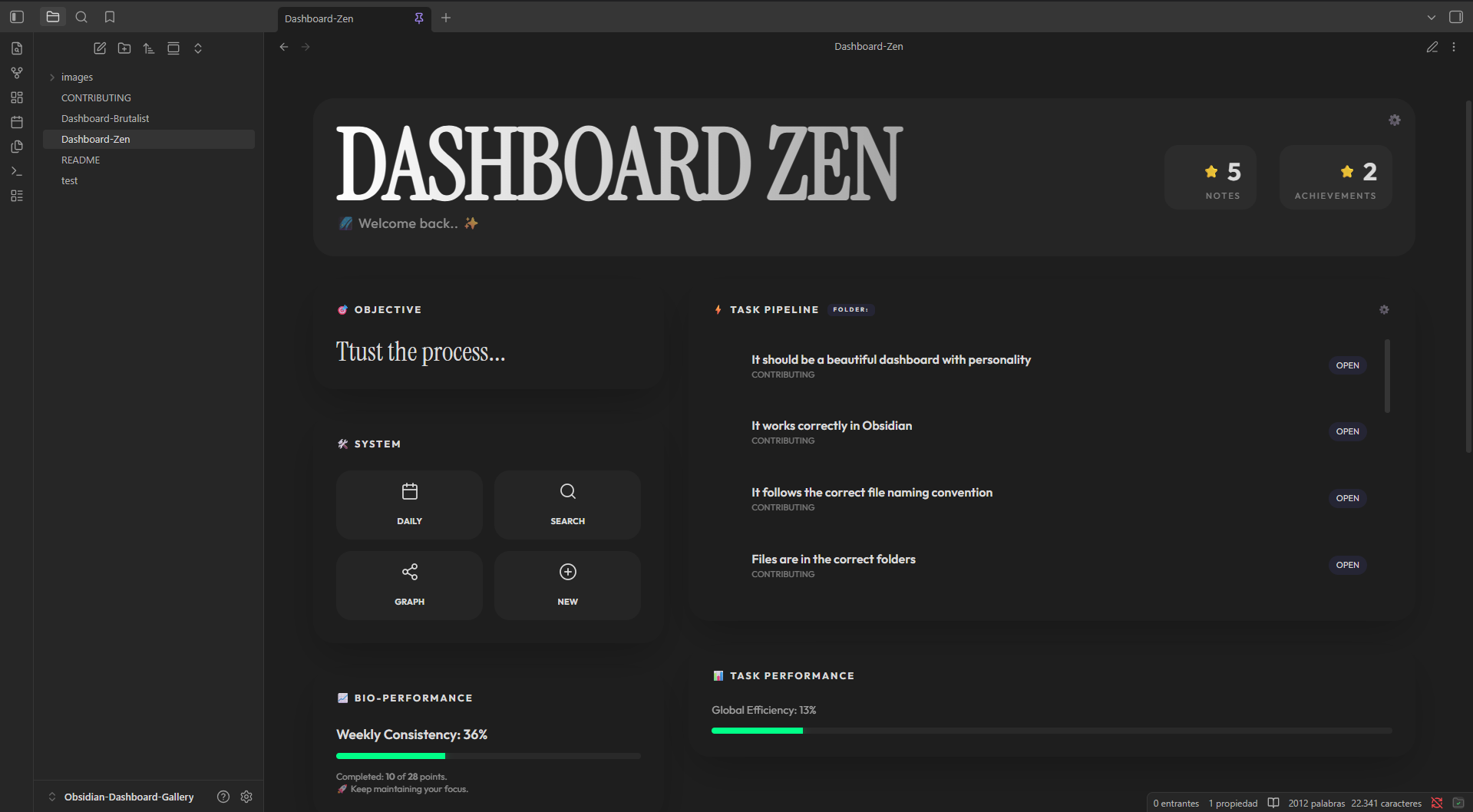Create a new folder in file explorer
Screen dimensions: 1473x812
(124, 48)
